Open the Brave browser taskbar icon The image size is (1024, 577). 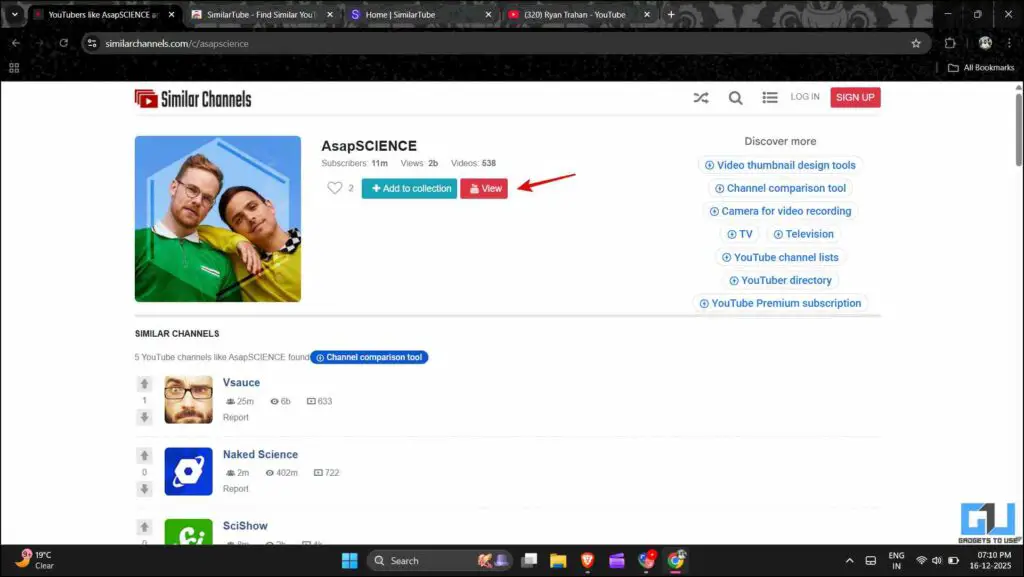586,560
